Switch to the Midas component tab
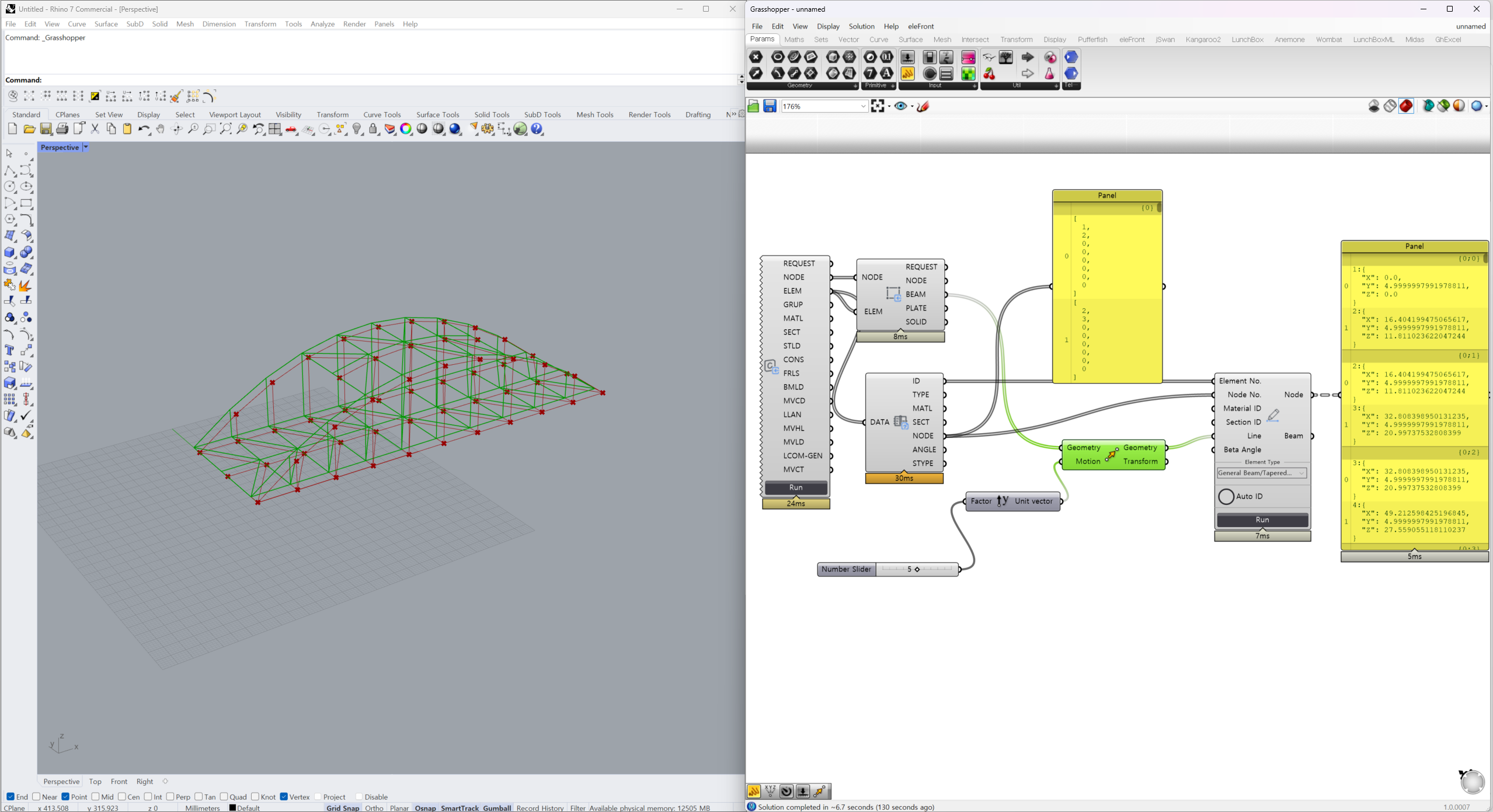The width and height of the screenshot is (1493, 812). coord(1414,40)
